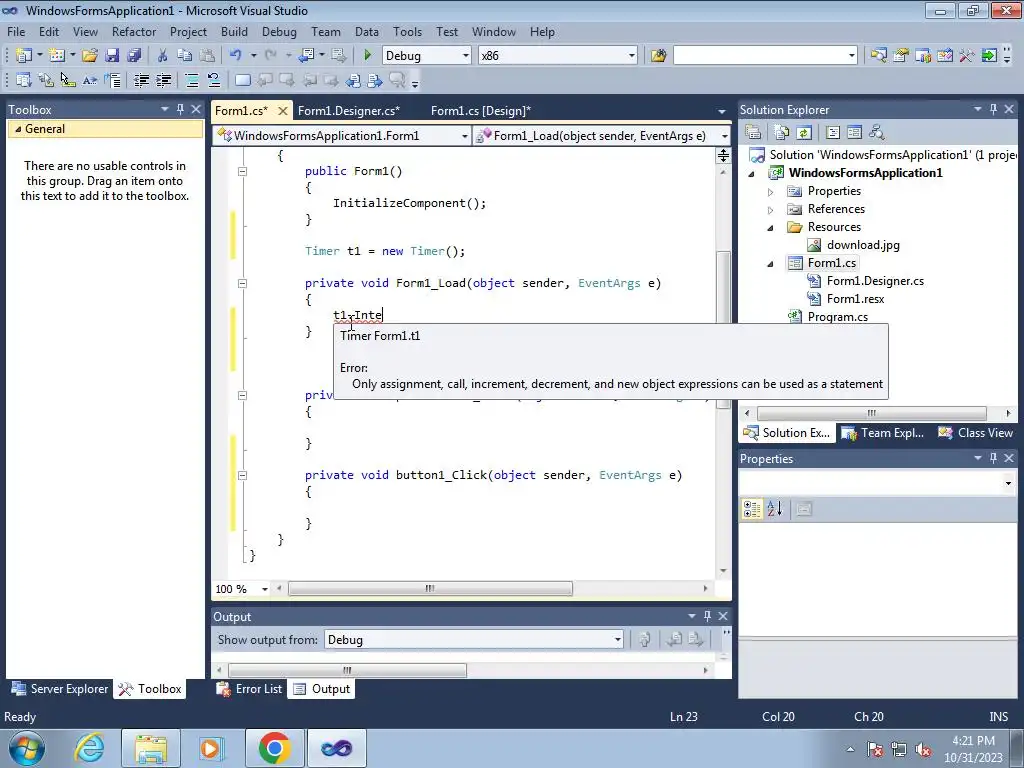This screenshot has height=768, width=1024.
Task: Open the Tools menu
Action: click(x=408, y=31)
